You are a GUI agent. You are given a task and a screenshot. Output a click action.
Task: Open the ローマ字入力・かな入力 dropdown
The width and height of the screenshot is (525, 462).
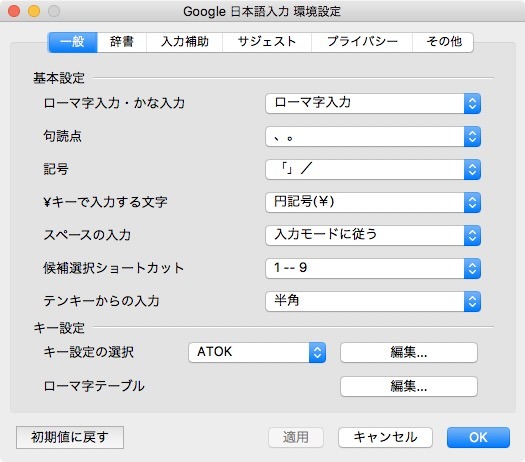click(373, 103)
